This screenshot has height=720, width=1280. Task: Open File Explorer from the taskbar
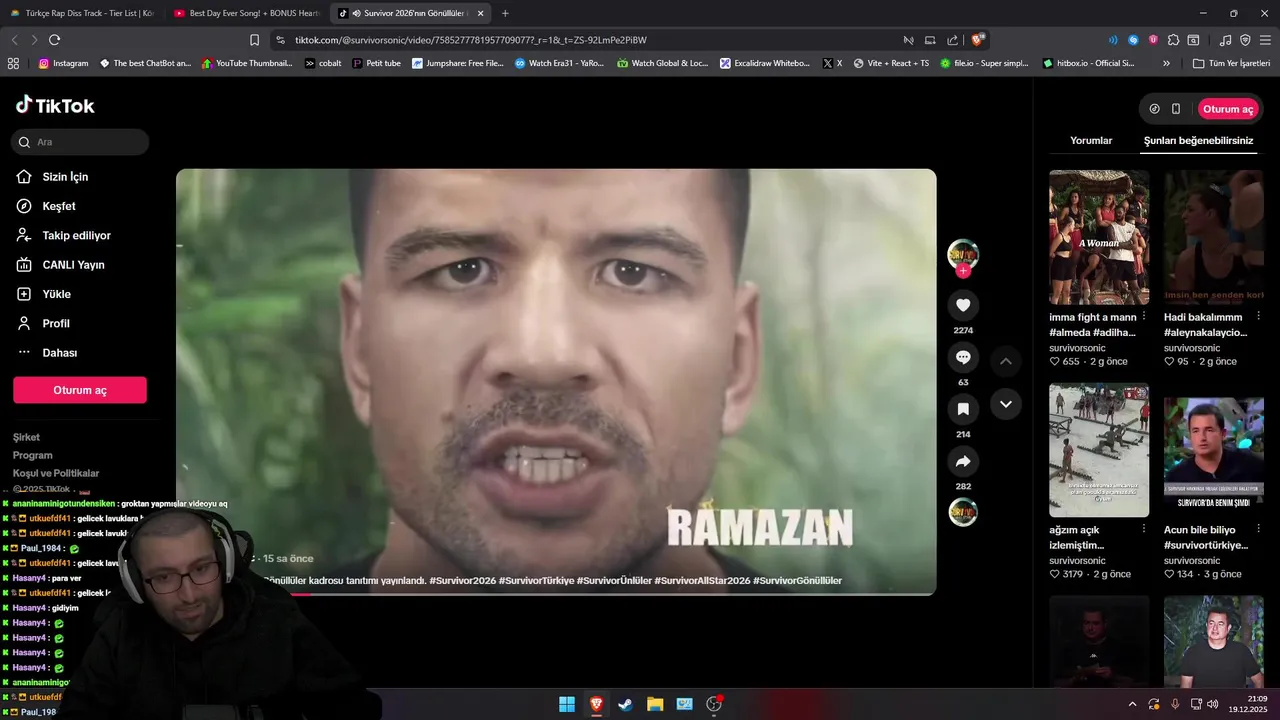(655, 704)
